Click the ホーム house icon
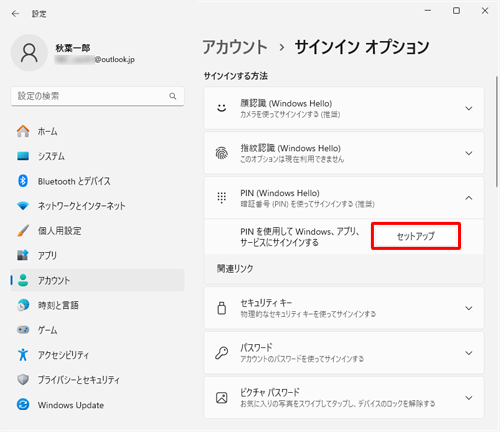Viewport: 500px width, 432px height. [23, 131]
